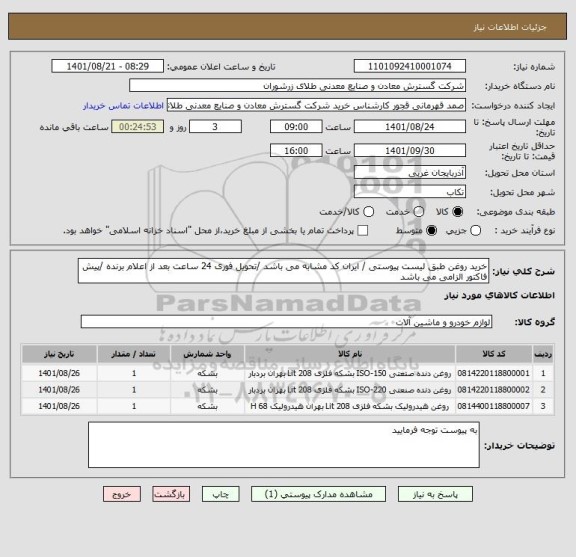
Task: Toggle the اسناد خزانه اسلامی payment checkbox
Action: pyautogui.click(x=363, y=231)
